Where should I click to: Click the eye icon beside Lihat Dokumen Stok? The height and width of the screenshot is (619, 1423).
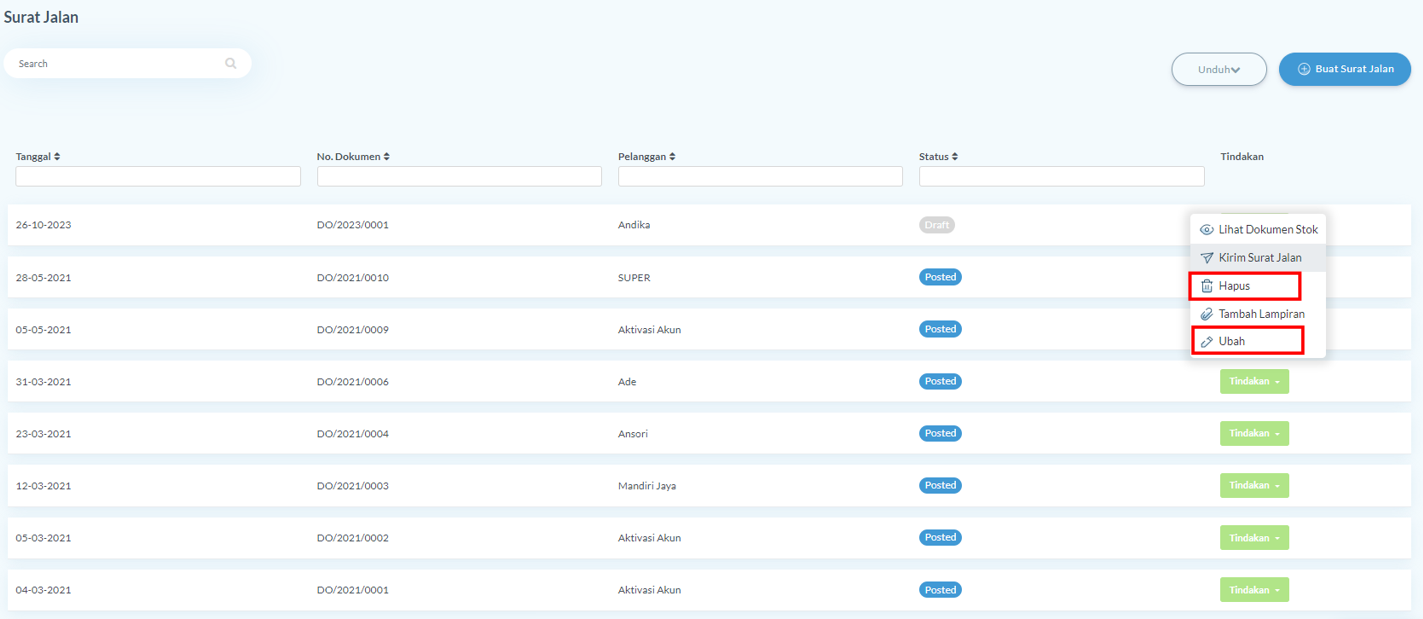click(x=1207, y=230)
